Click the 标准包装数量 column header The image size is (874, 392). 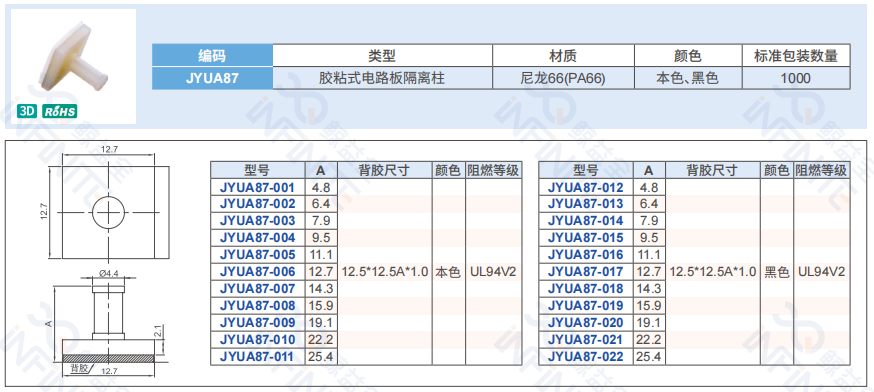[796, 55]
